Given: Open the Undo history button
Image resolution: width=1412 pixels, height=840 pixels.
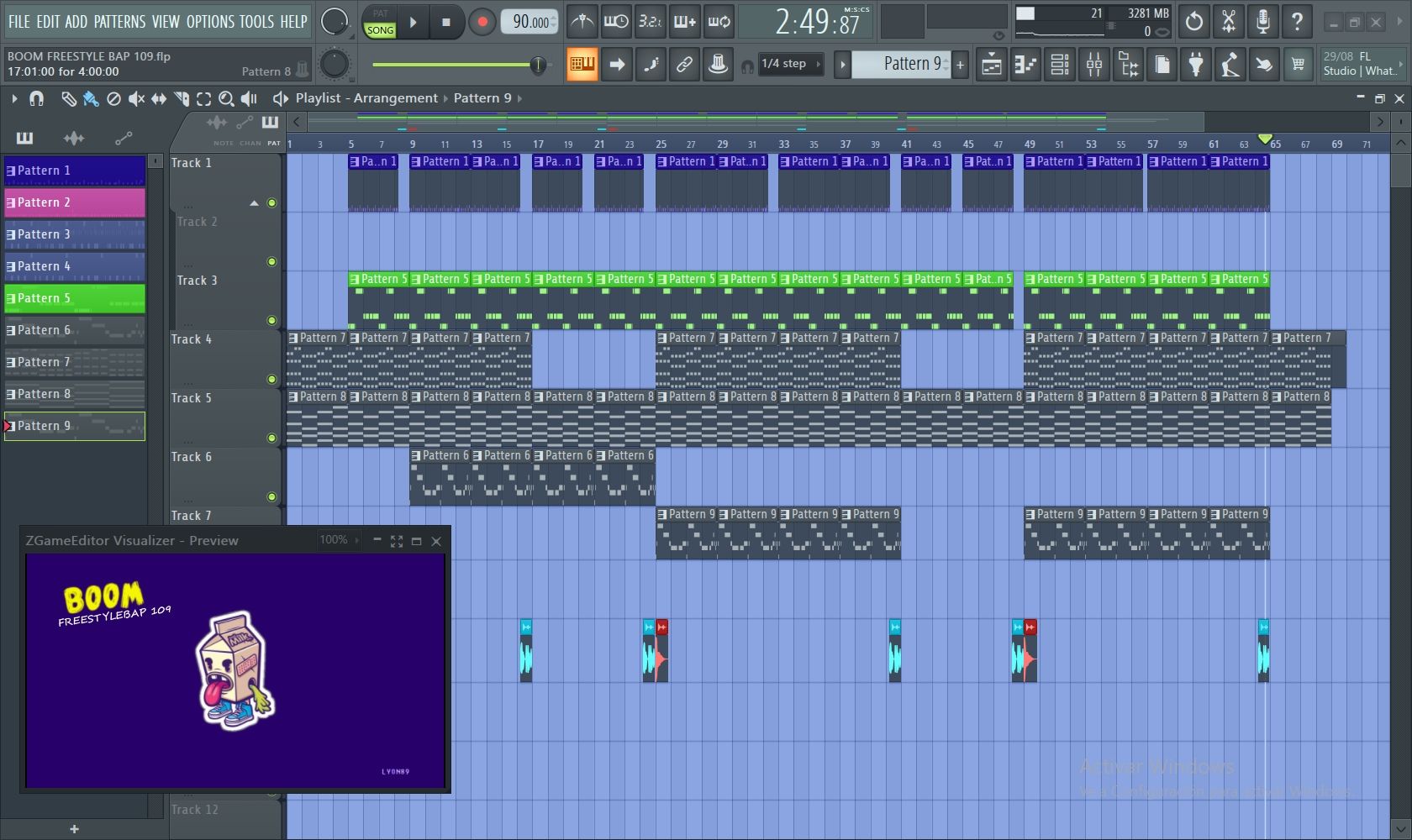Looking at the screenshot, I should pos(1193,22).
